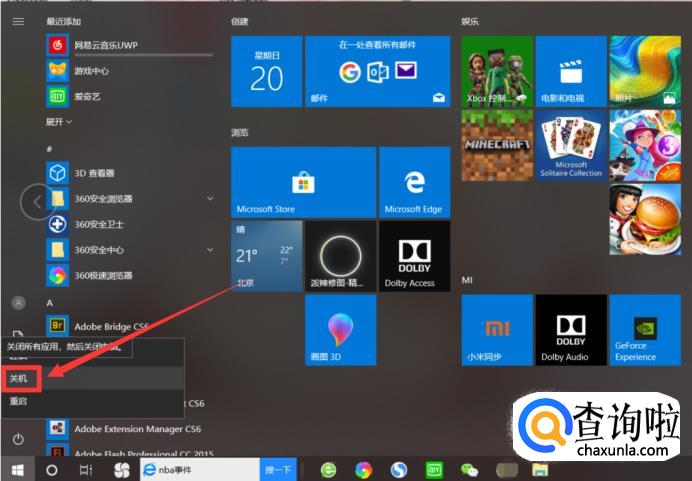Open the Cooking Fever burger game tile
This screenshot has width=692, height=481.
(645, 219)
